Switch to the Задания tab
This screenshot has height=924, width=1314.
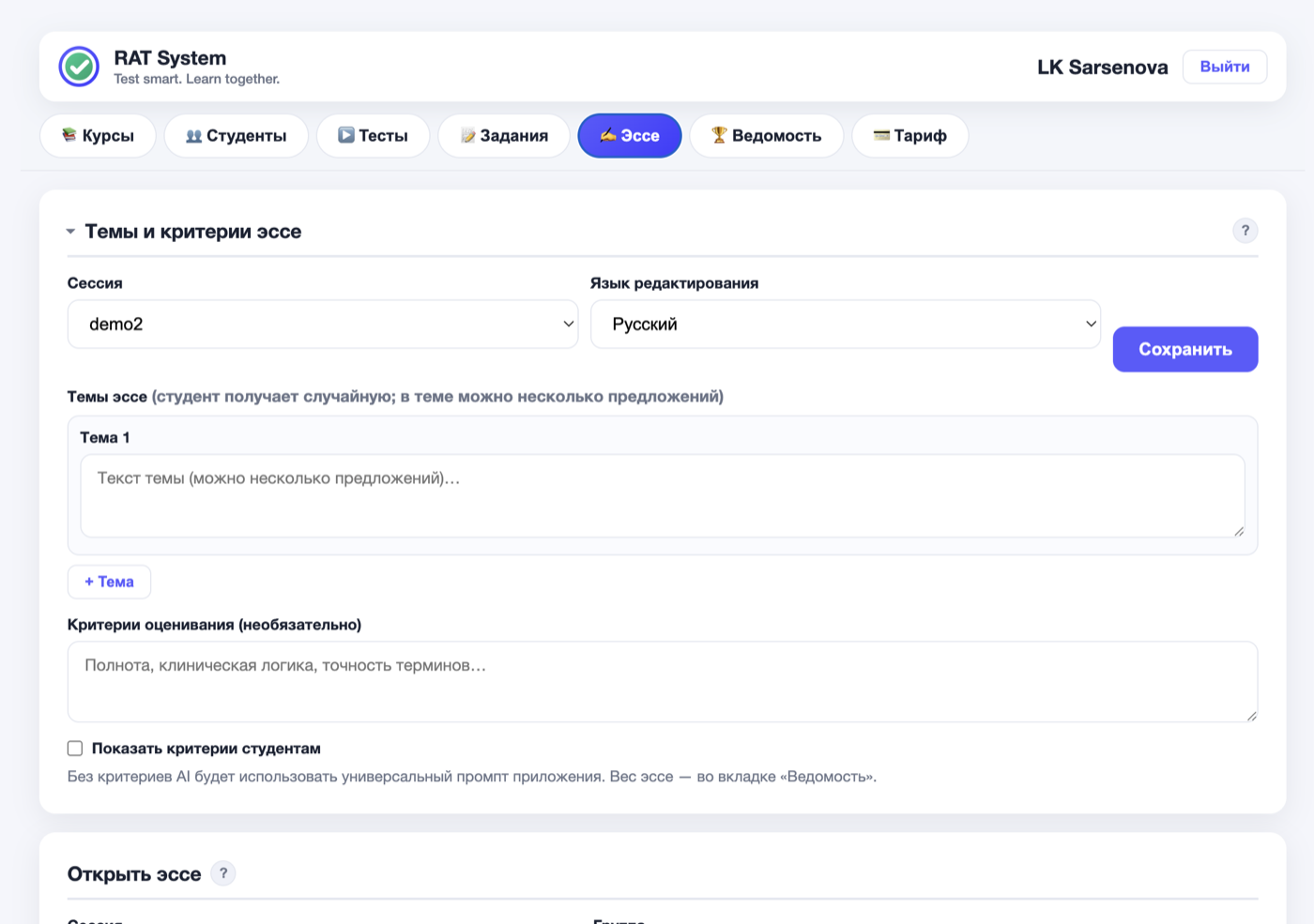[504, 136]
